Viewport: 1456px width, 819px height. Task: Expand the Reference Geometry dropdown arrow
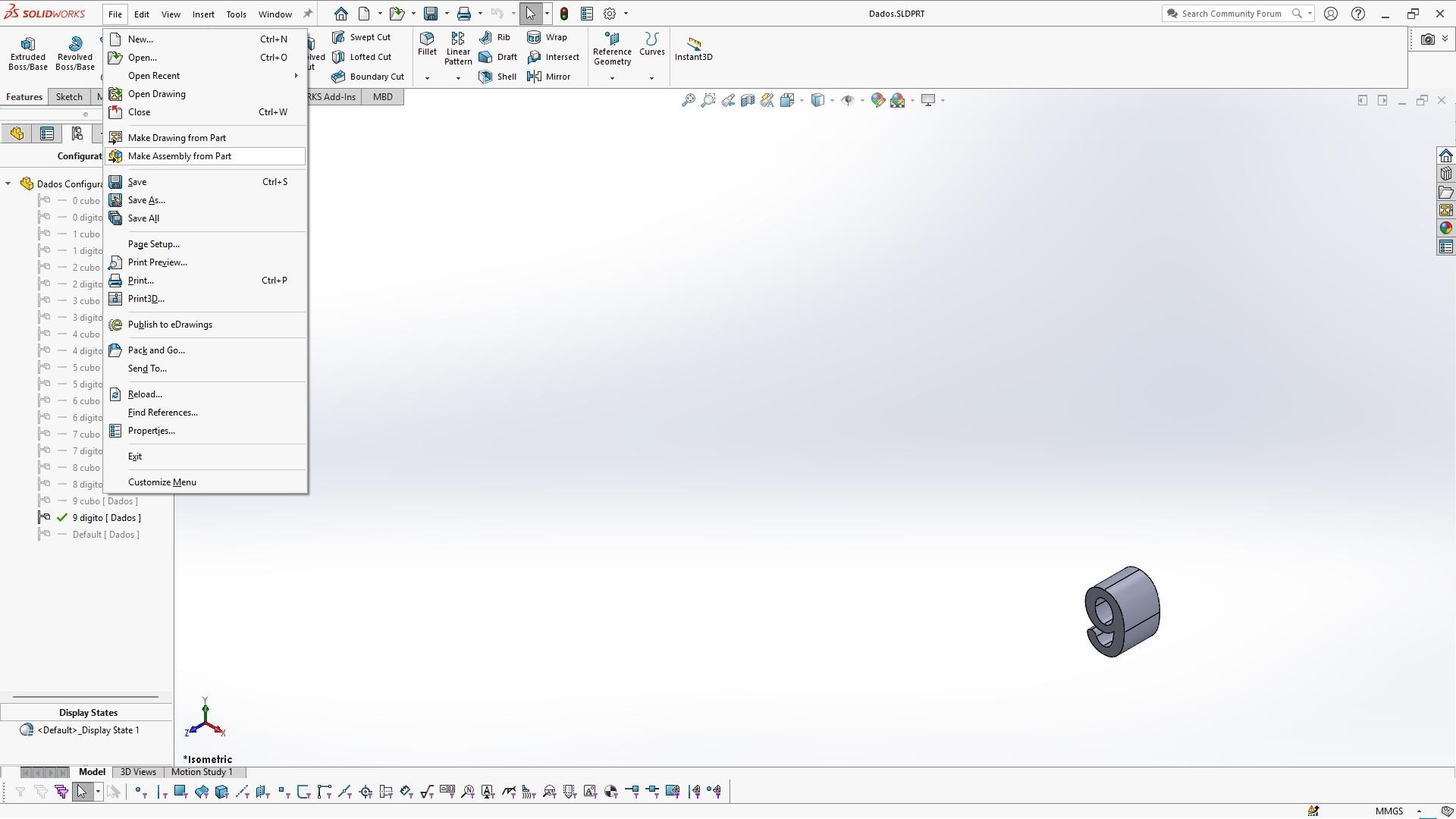[x=612, y=78]
